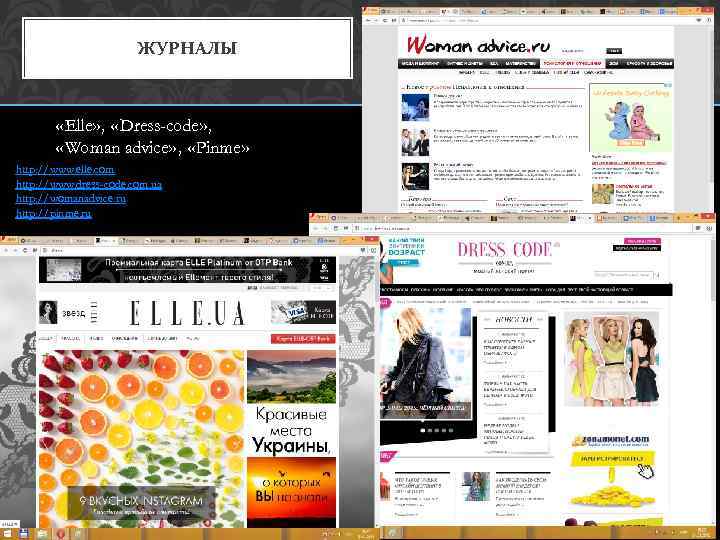Screen dimensions: 720x540
Task: Open the three models photo on Dress Code
Action: pos(611,359)
